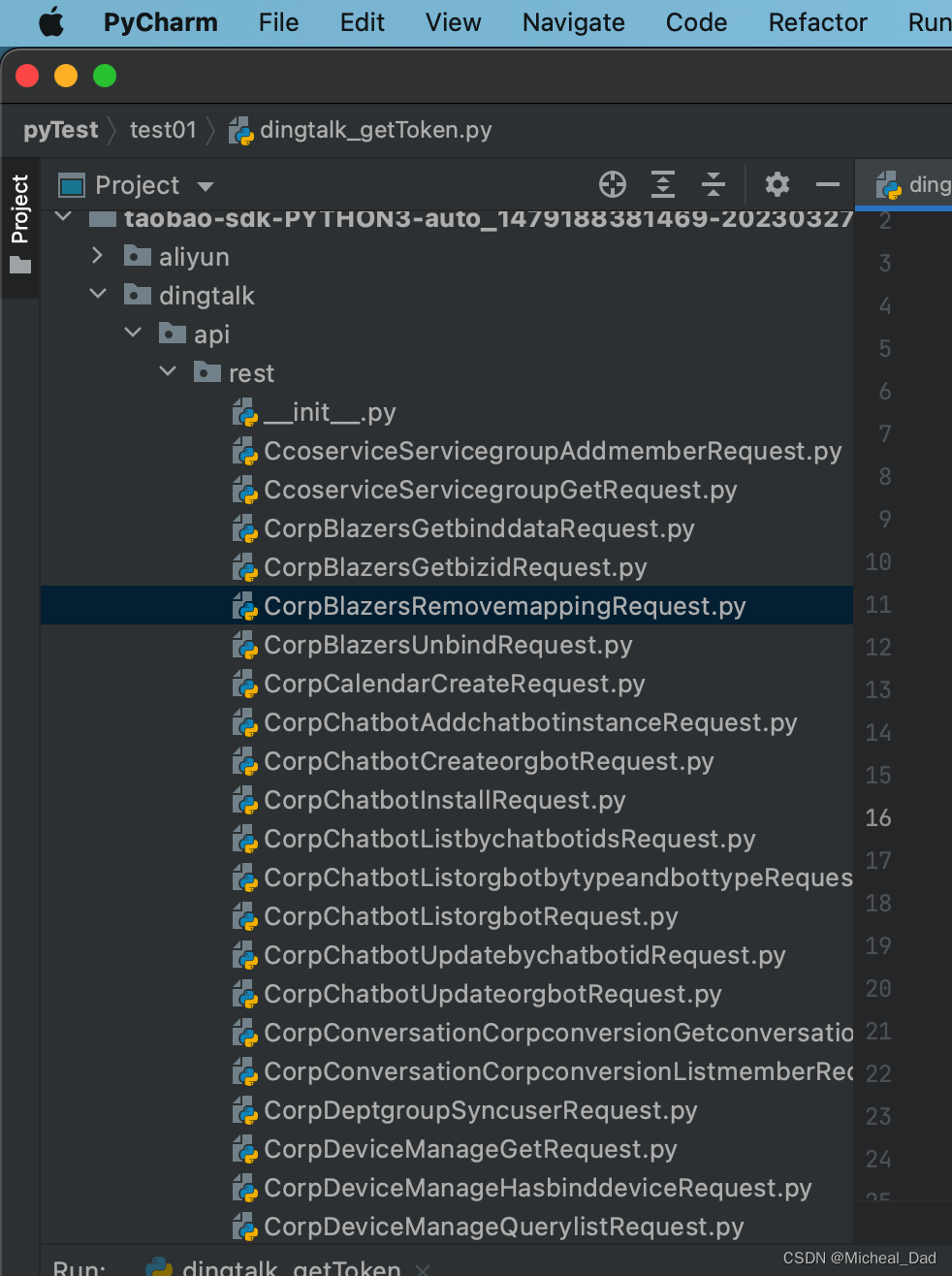The image size is (952, 1276).
Task: Open the File menu
Action: coord(278,22)
